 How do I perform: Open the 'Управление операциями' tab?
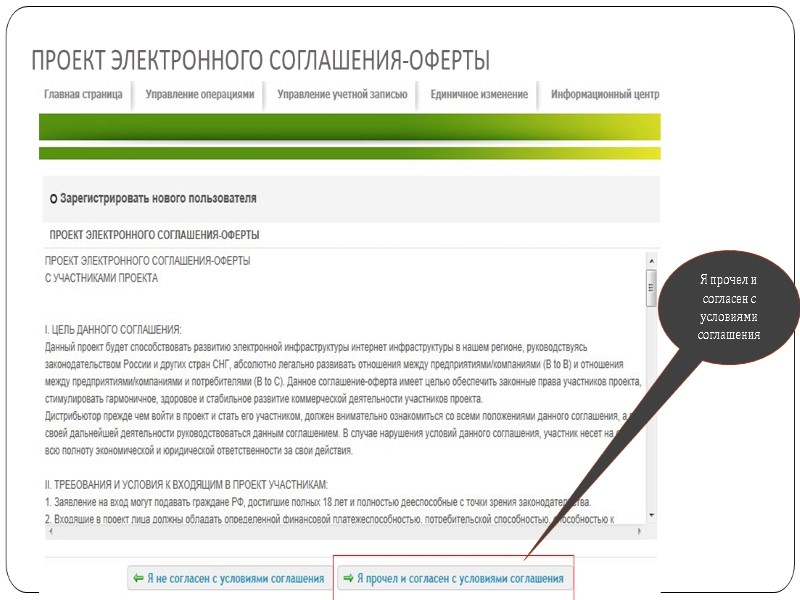199,93
